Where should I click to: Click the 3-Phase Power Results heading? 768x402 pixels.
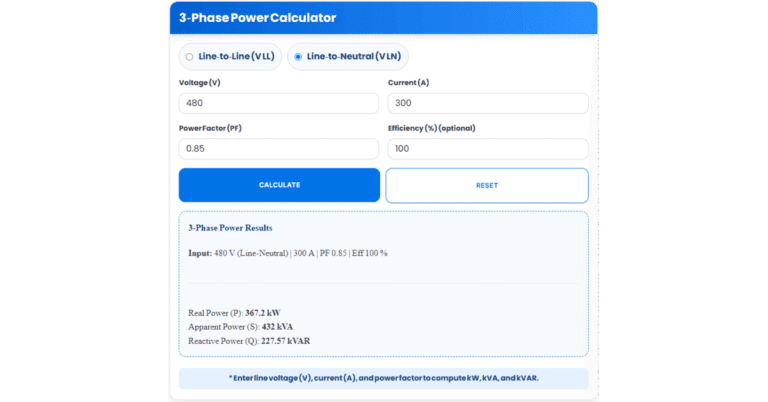pyautogui.click(x=230, y=228)
